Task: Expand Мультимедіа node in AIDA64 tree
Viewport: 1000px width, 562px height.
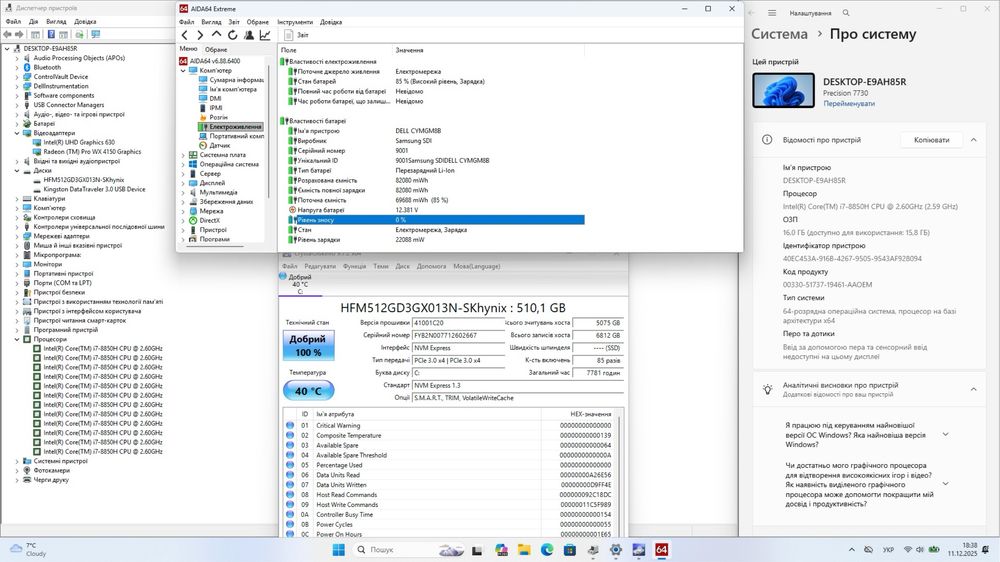Action: (x=183, y=192)
